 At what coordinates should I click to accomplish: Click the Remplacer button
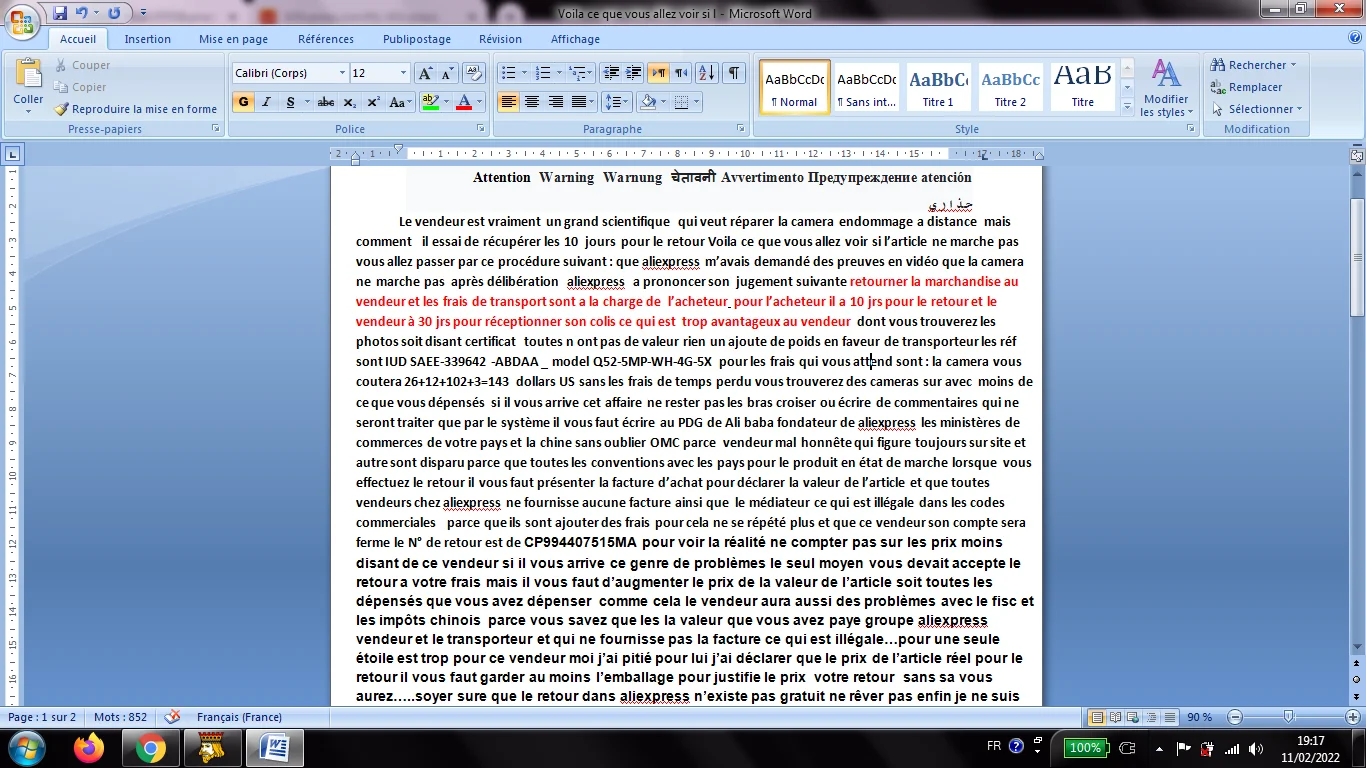[1246, 87]
